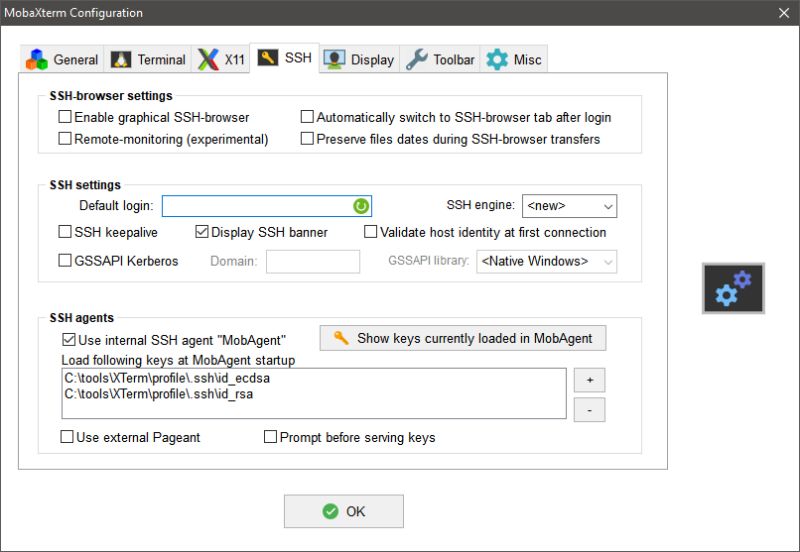Switch to the General tab
The width and height of the screenshot is (800, 552).
pyautogui.click(x=62, y=59)
